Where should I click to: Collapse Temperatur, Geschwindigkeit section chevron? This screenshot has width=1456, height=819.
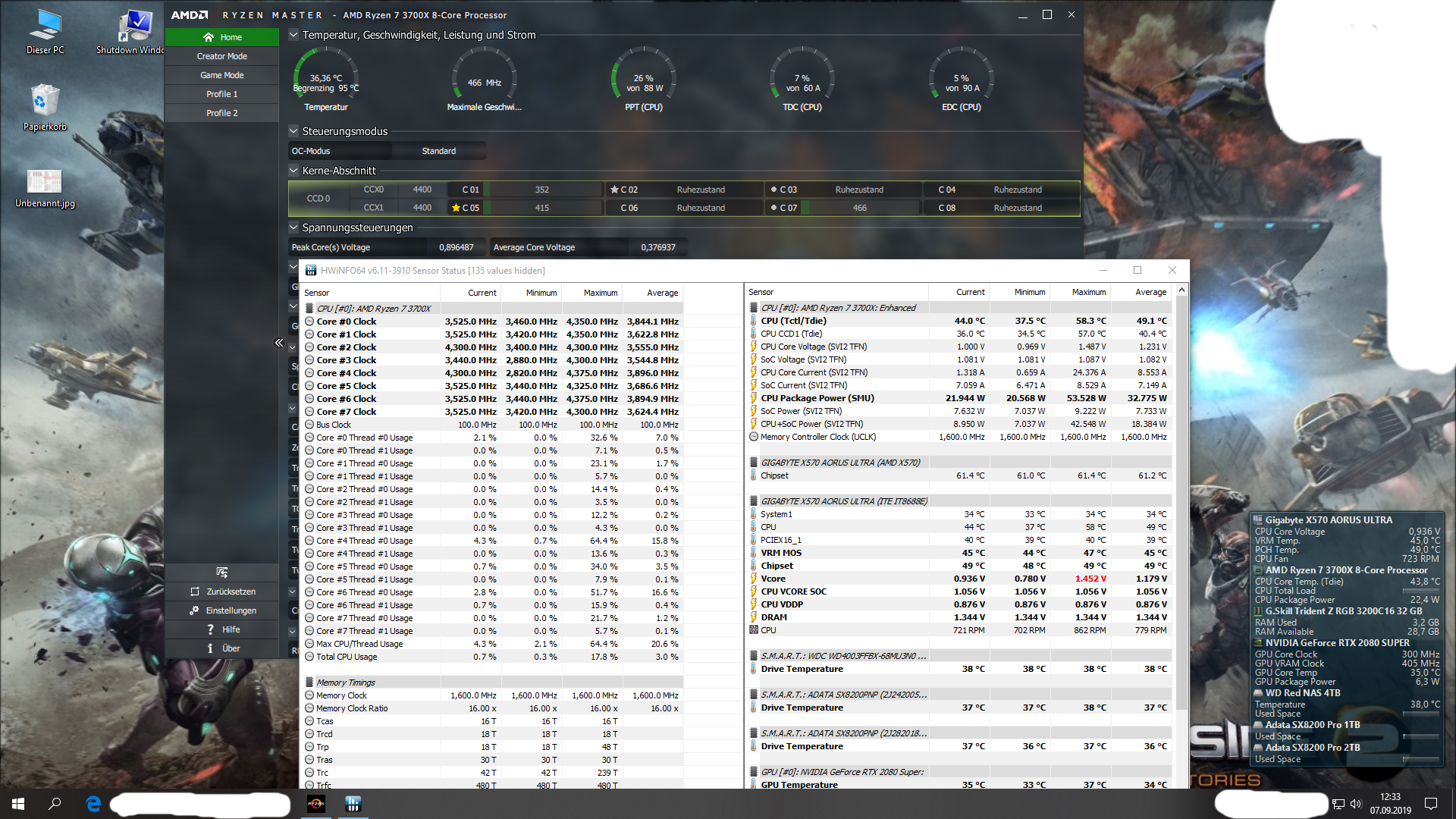(x=293, y=35)
